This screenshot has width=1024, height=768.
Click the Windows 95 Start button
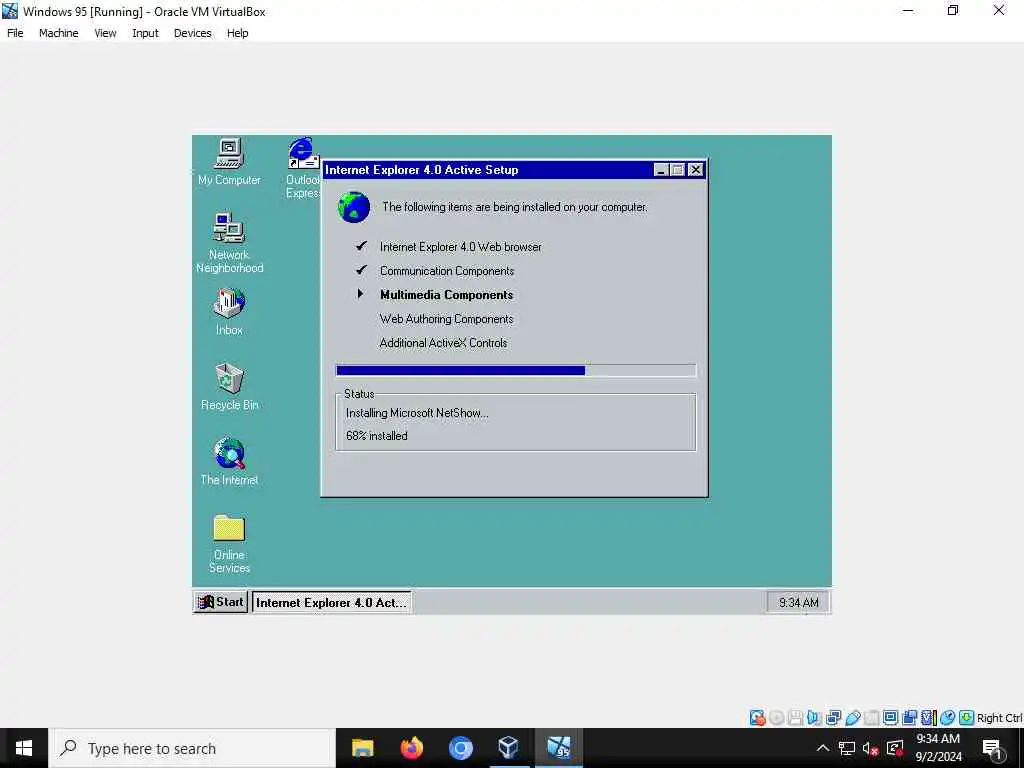pyautogui.click(x=221, y=601)
